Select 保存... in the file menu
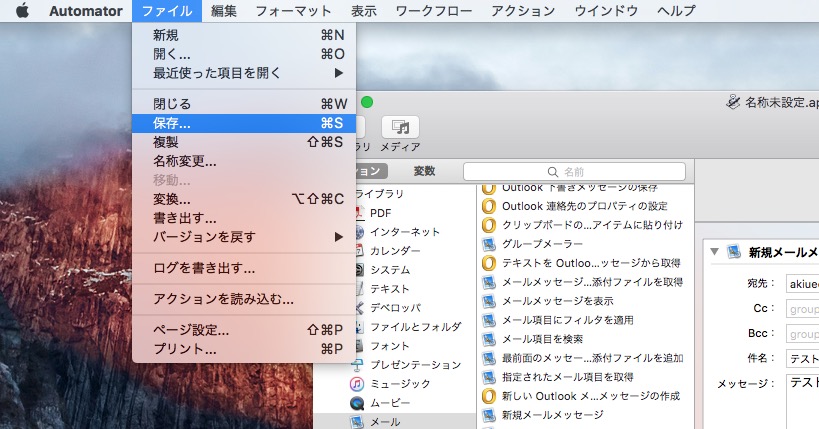Viewport: 819px width, 429px height. point(244,123)
